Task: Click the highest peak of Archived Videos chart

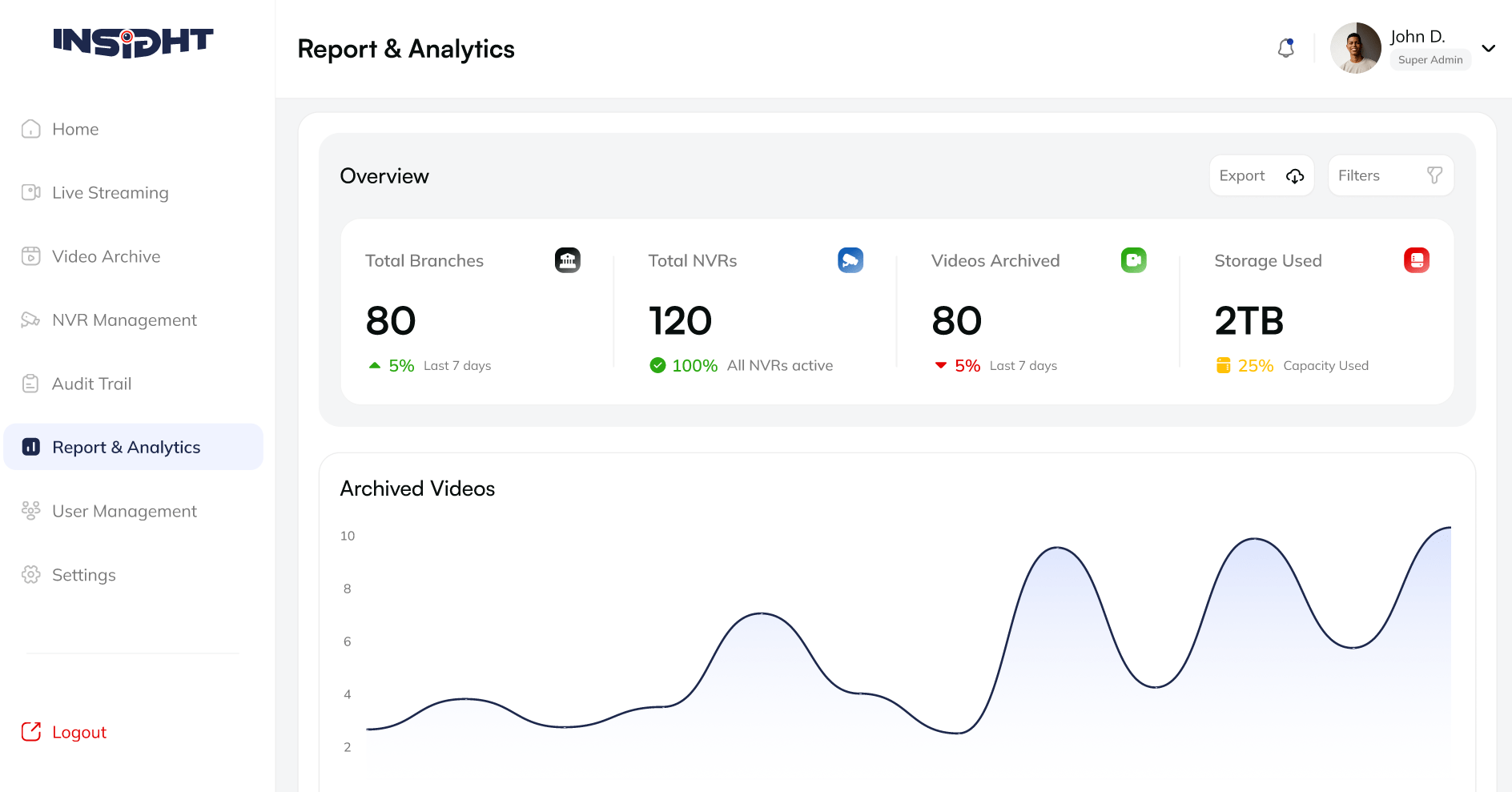Action: (x=1448, y=528)
